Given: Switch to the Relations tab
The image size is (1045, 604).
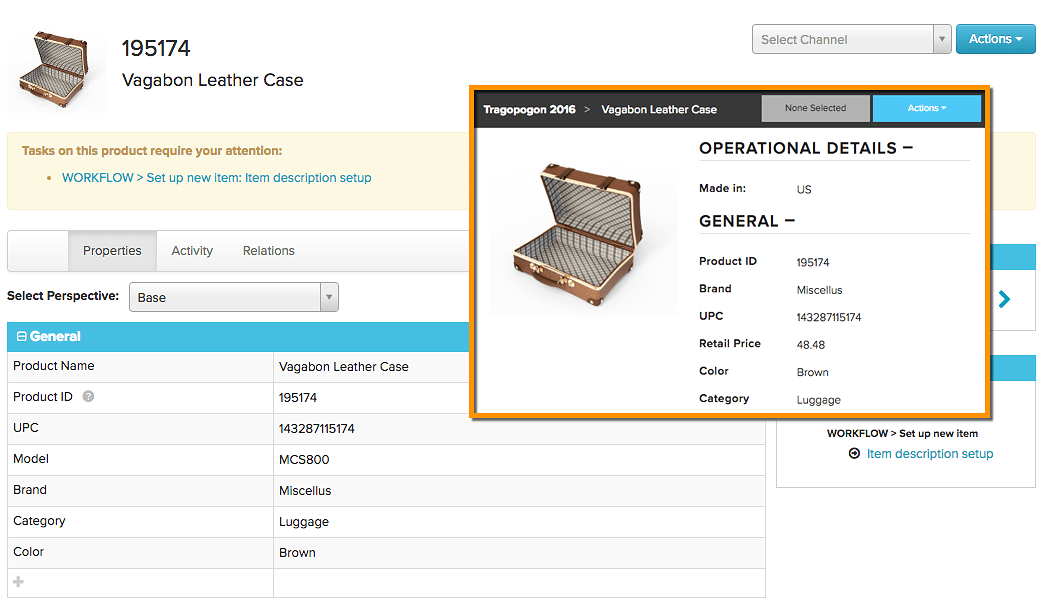Looking at the screenshot, I should pyautogui.click(x=269, y=251).
